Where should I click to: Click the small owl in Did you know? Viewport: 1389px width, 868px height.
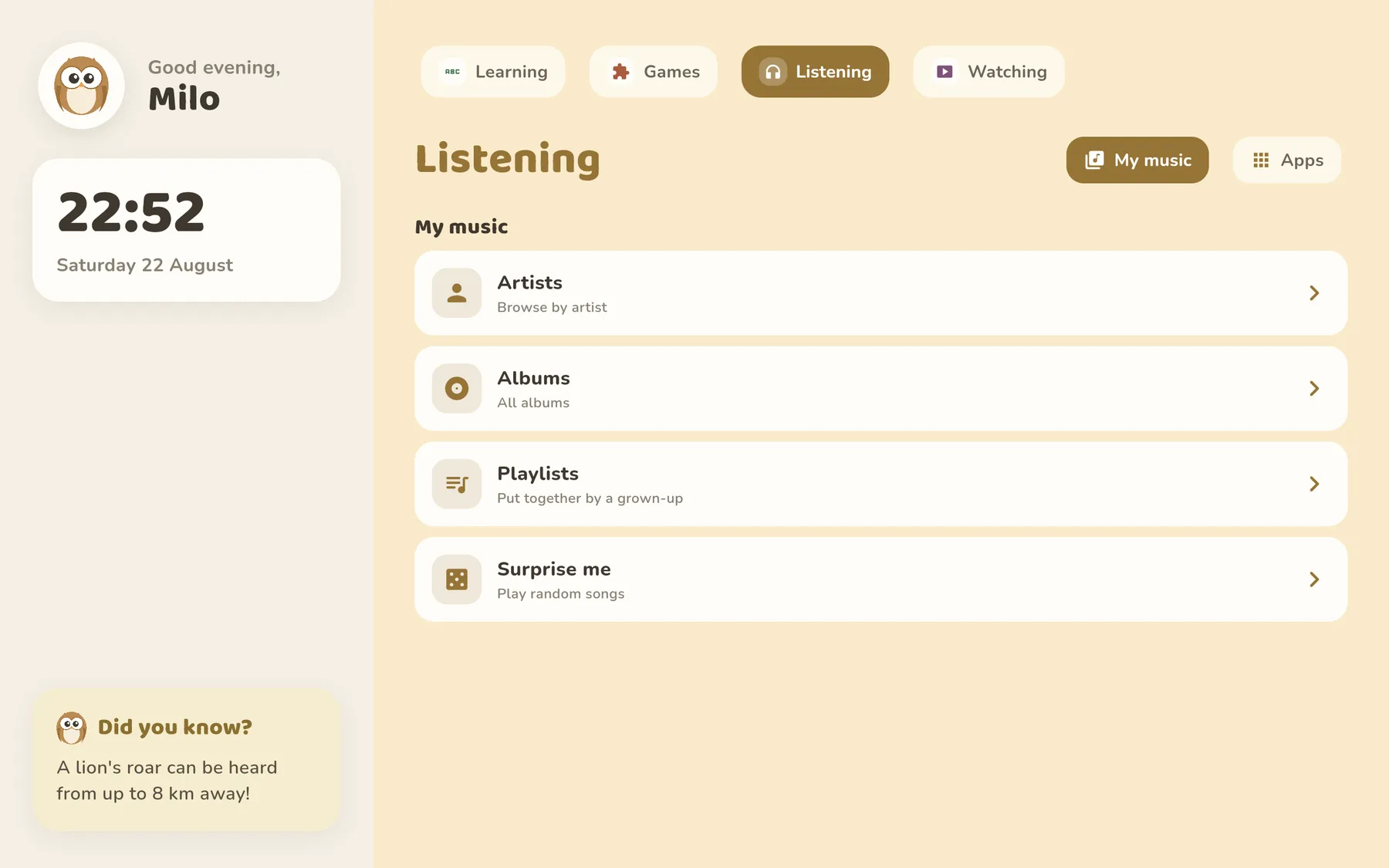coord(72,728)
